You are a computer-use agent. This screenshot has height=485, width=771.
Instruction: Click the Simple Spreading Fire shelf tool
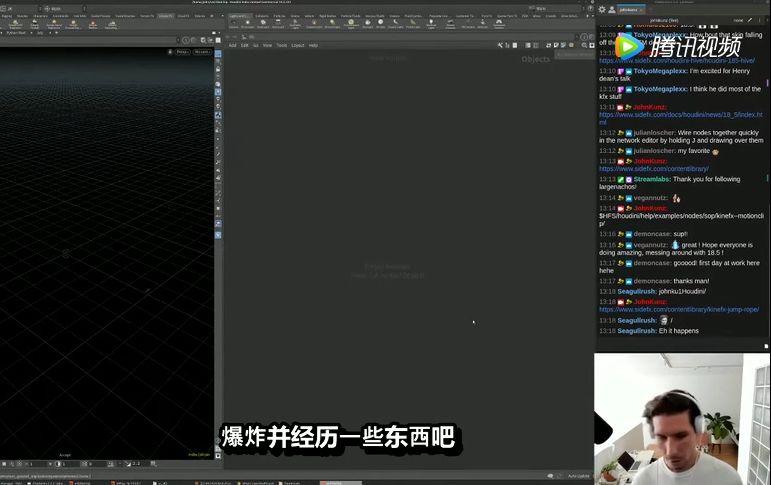(112, 24)
